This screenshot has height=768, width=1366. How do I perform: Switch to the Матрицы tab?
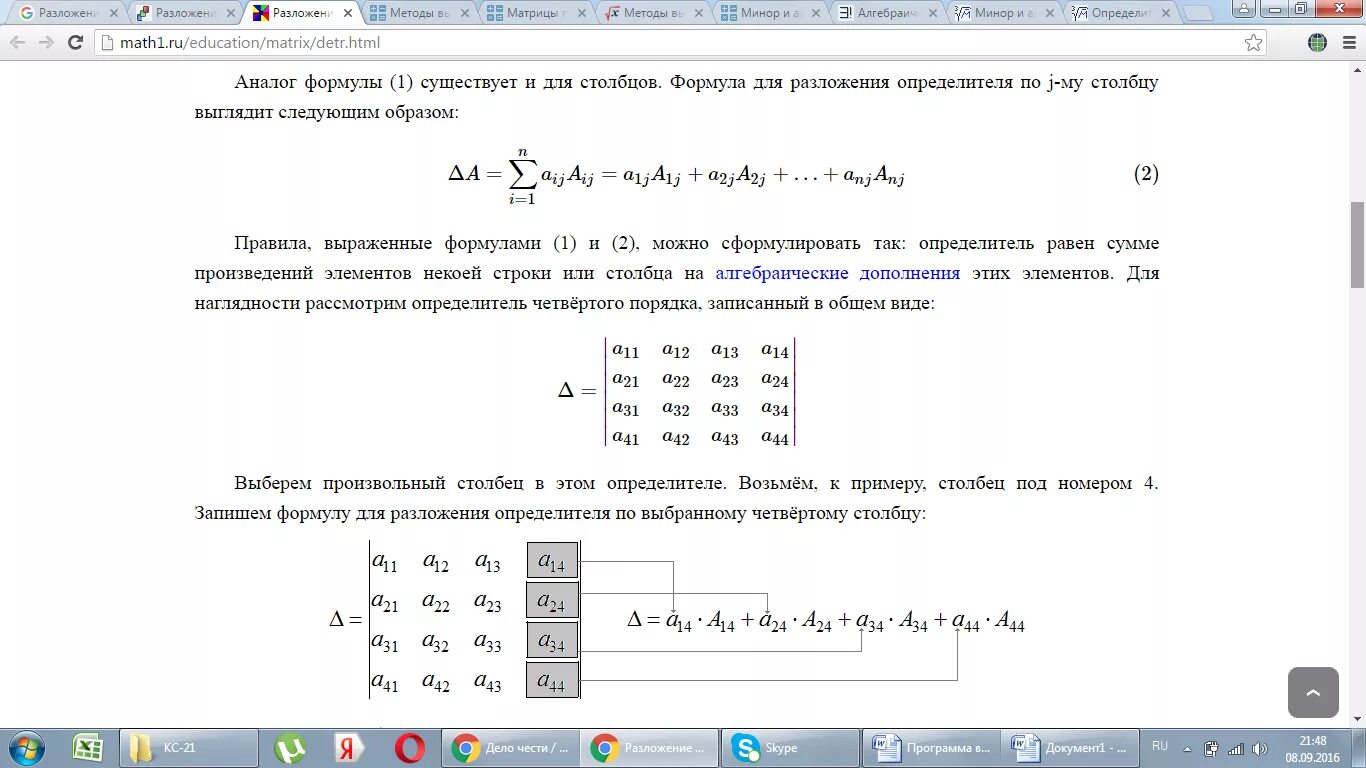click(x=536, y=14)
